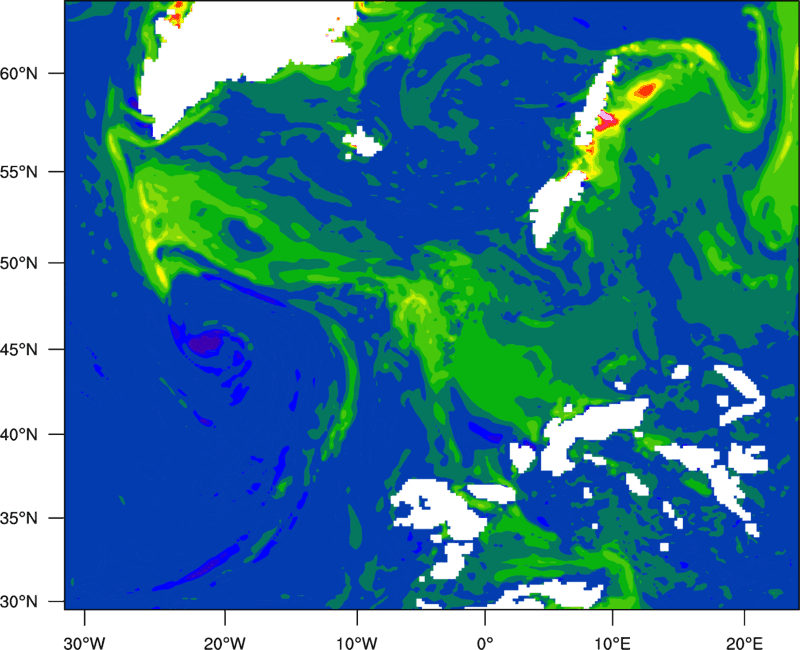Click the 55°N latitude label
This screenshot has height=650, width=800.
19,171
